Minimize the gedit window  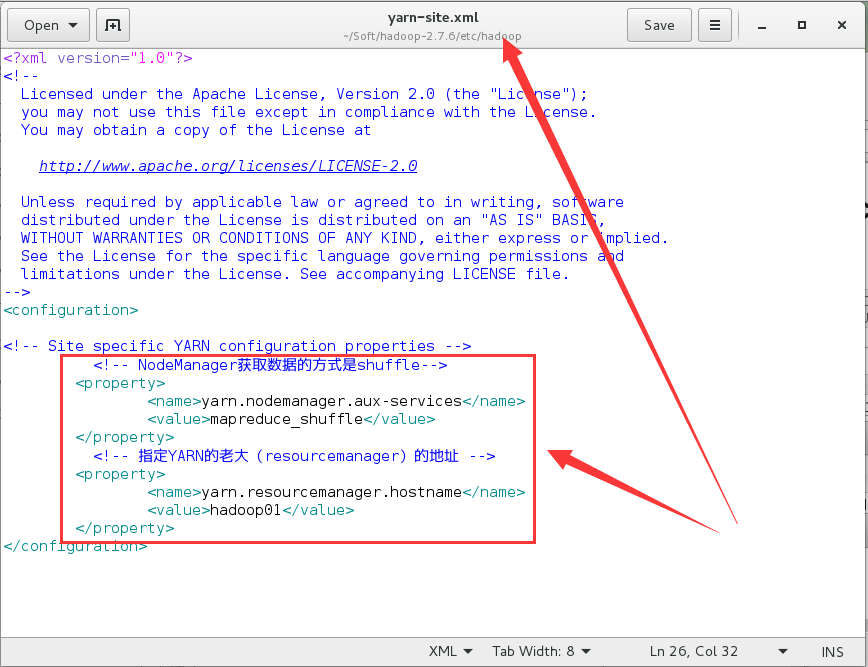click(x=762, y=25)
